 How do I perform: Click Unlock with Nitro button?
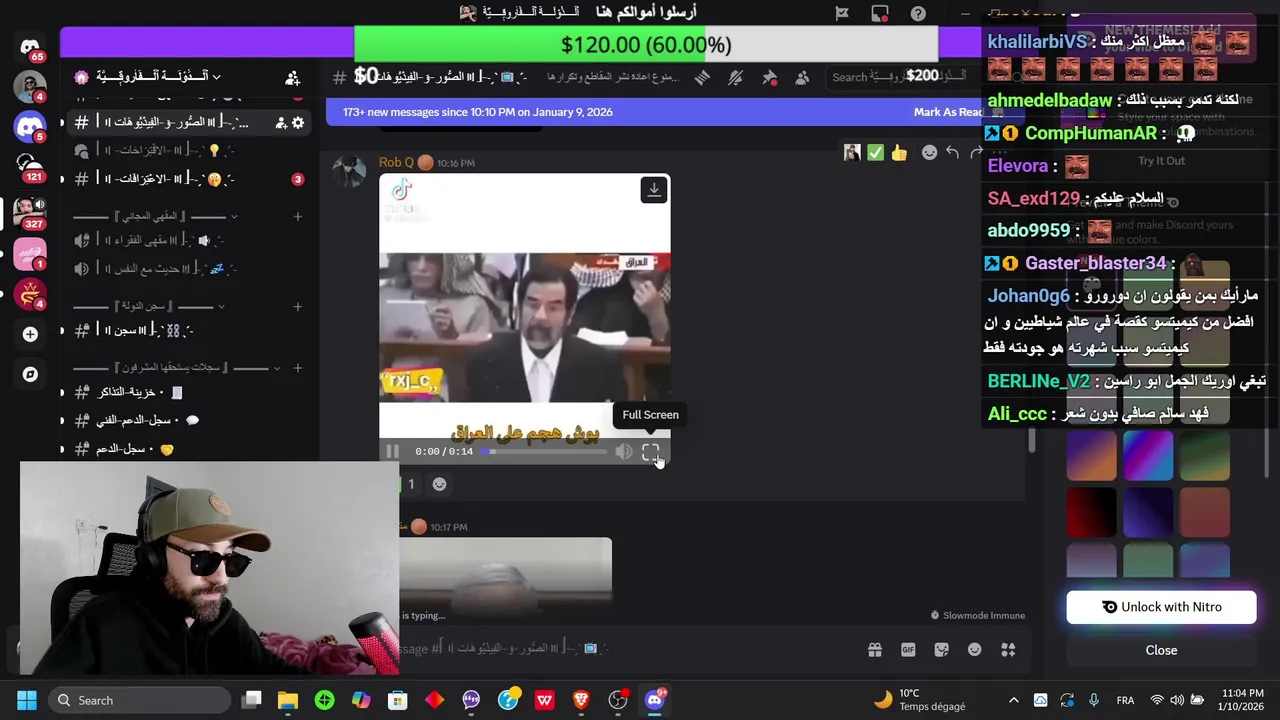pos(1161,607)
